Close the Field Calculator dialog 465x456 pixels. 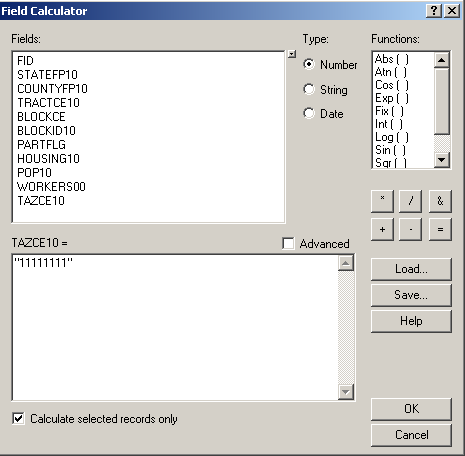coord(452,11)
